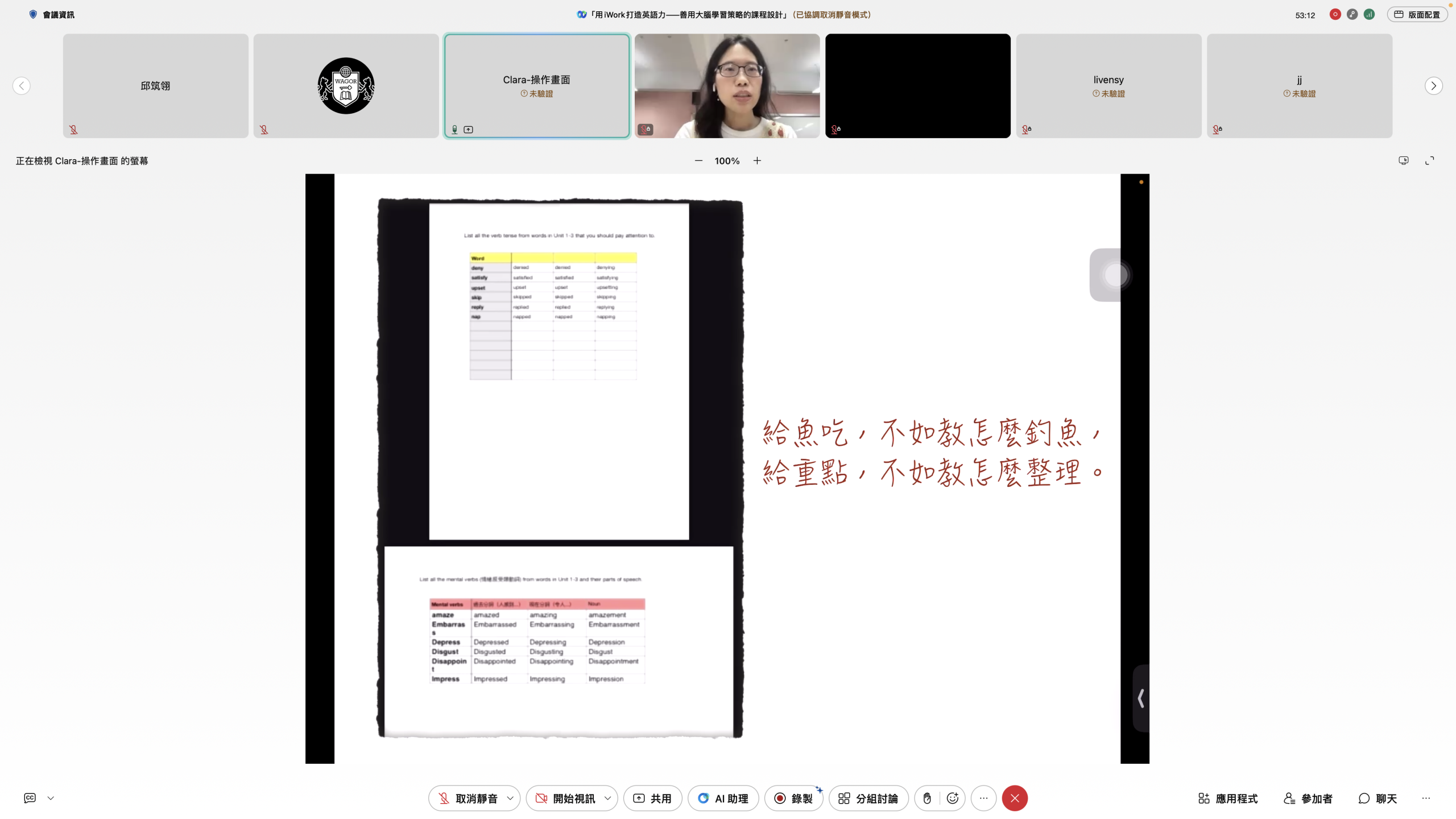Zoom in shared screen with plus

[x=757, y=161]
